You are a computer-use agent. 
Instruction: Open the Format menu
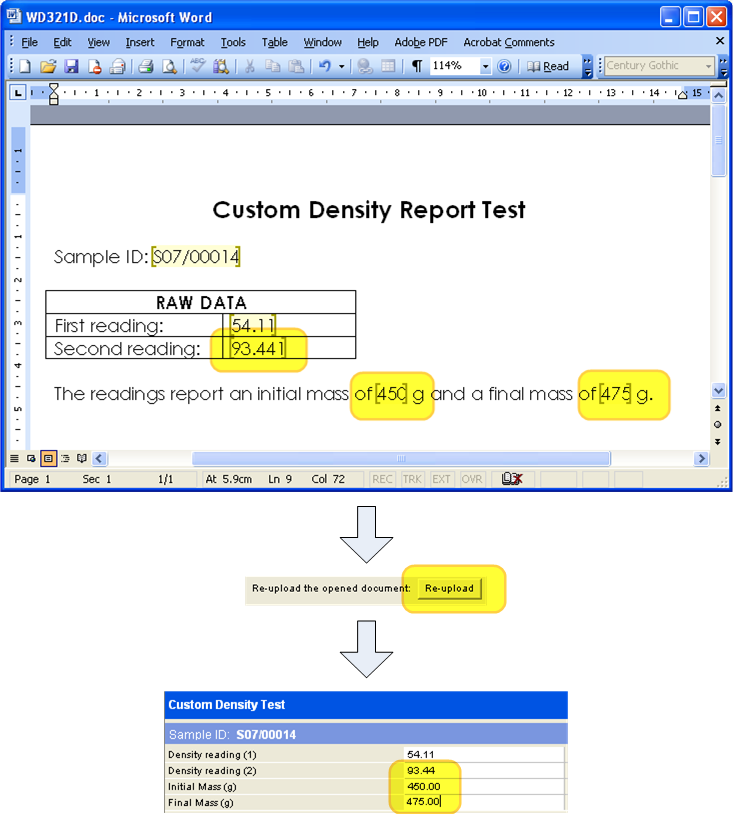point(187,42)
